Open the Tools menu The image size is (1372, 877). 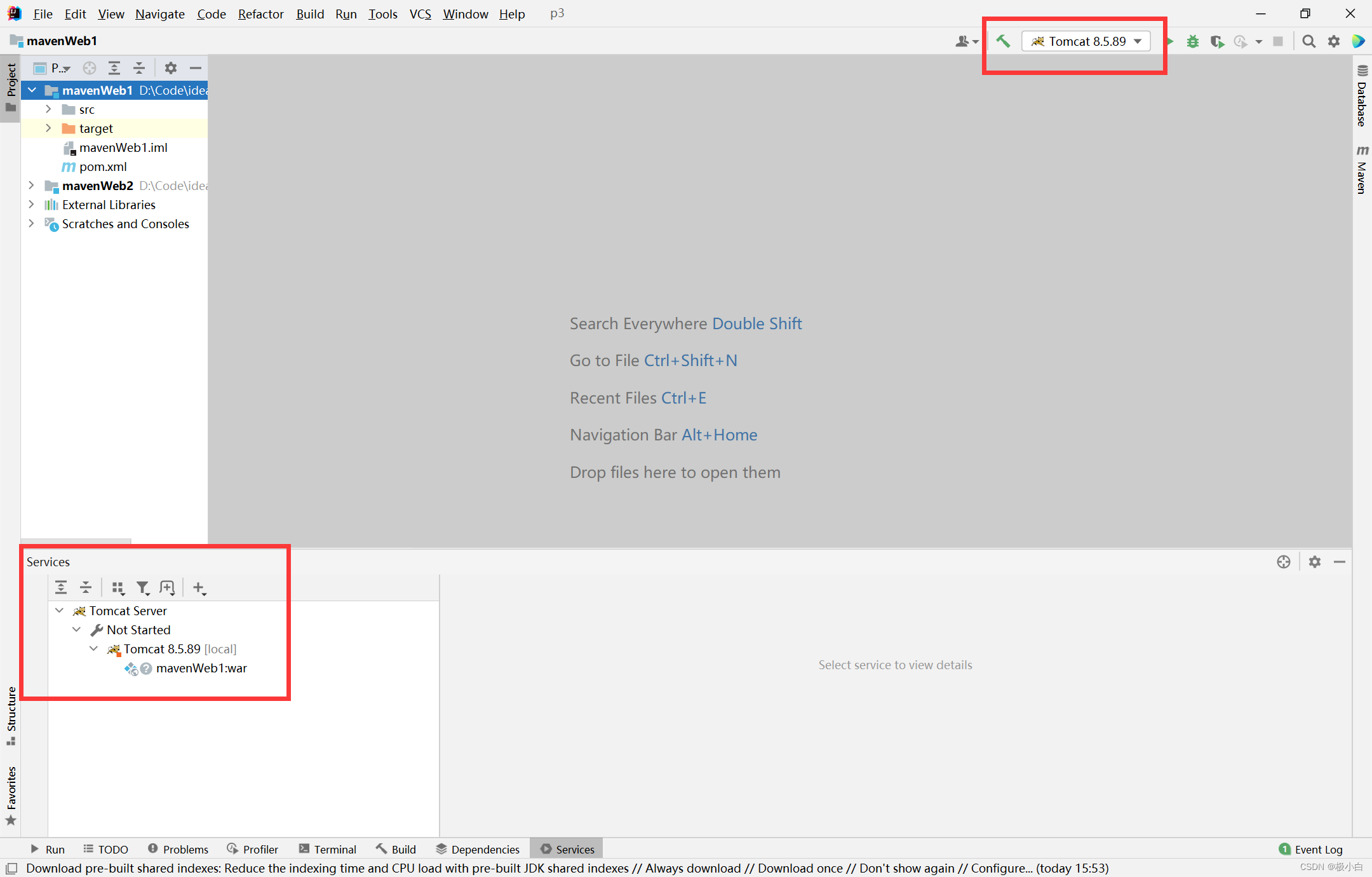(x=382, y=13)
